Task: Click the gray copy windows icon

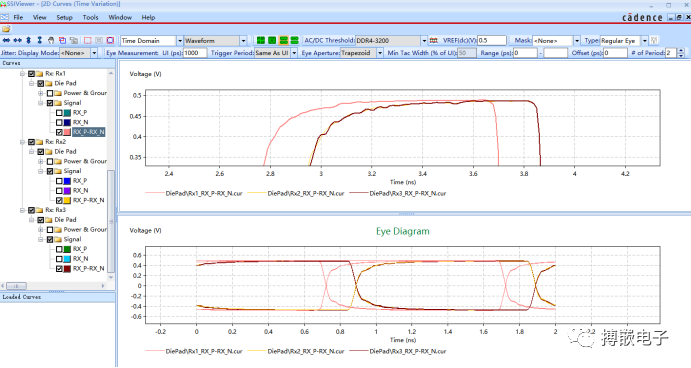Action: pos(74,41)
